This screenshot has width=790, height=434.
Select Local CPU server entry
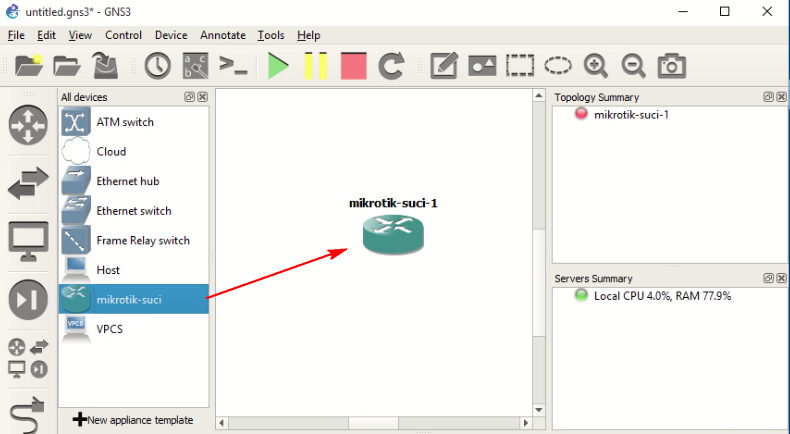tap(662, 296)
